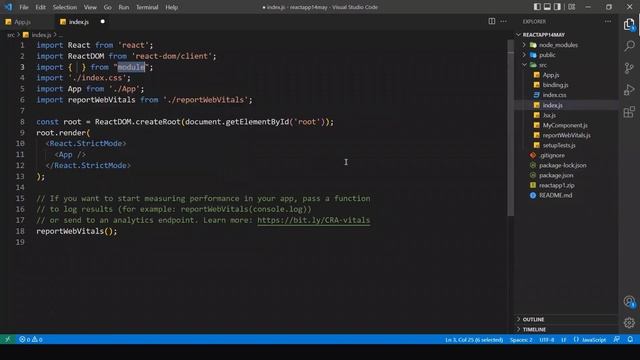Open the Manage gear icon

click(629, 322)
